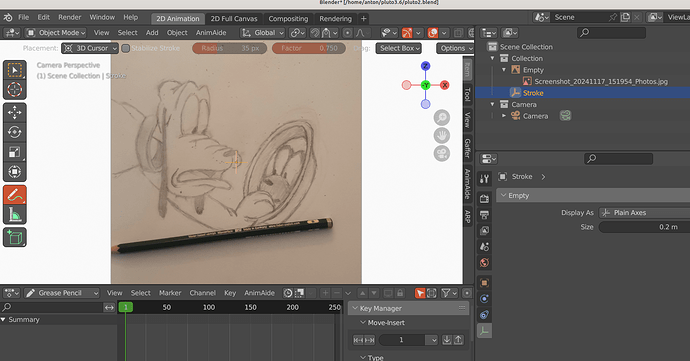Switch to the Compositing workspace tab
The width and height of the screenshot is (690, 361).
[288, 18]
